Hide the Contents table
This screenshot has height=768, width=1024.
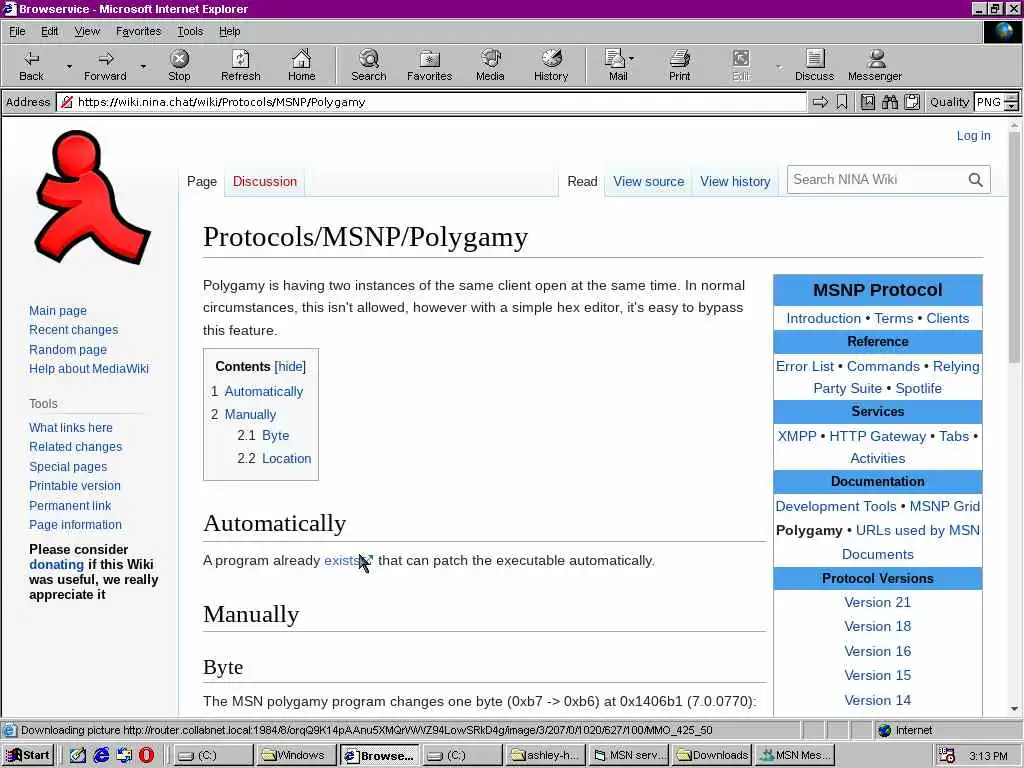[290, 366]
